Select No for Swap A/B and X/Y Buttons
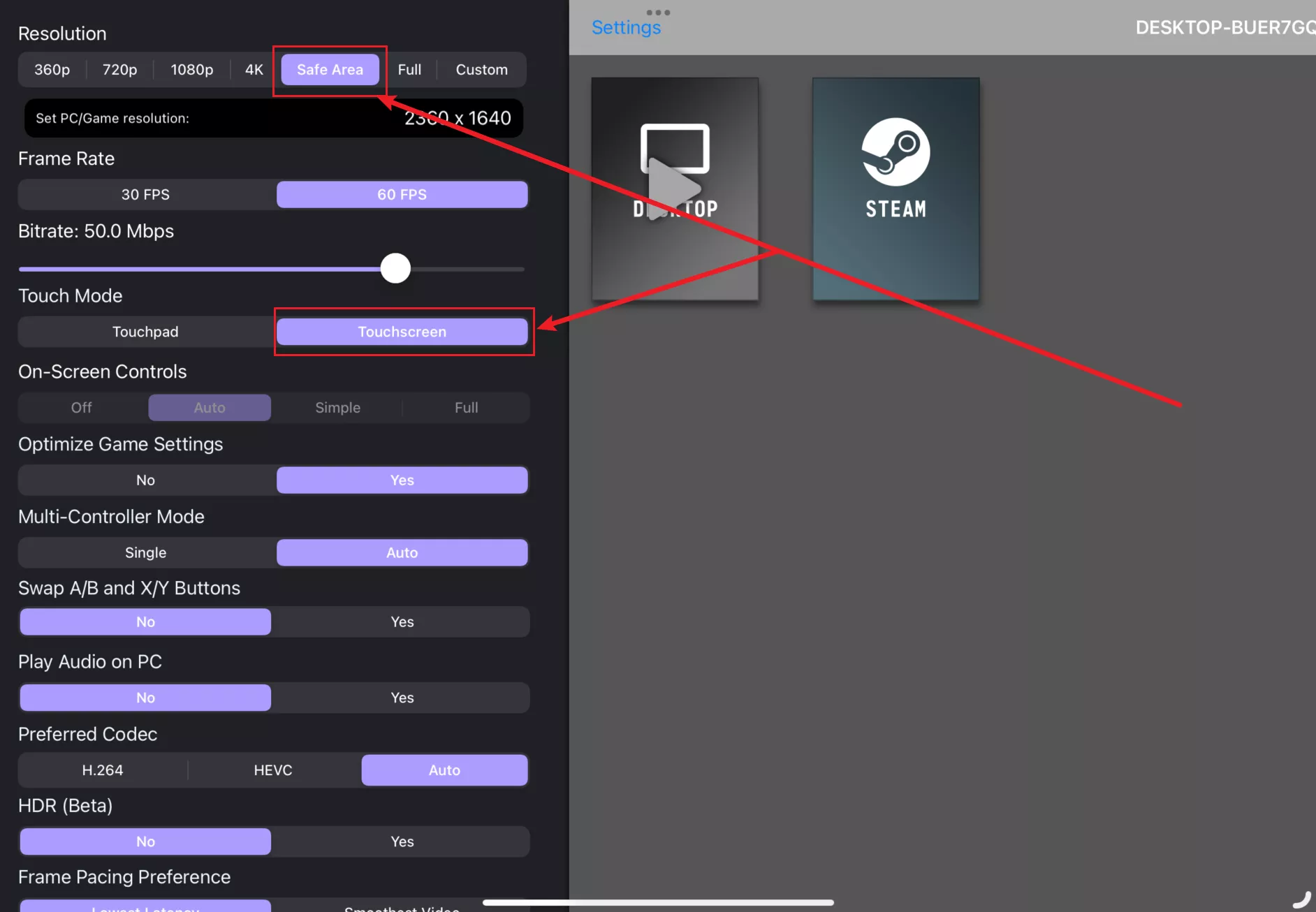Viewport: 1316px width, 912px height. 145,622
